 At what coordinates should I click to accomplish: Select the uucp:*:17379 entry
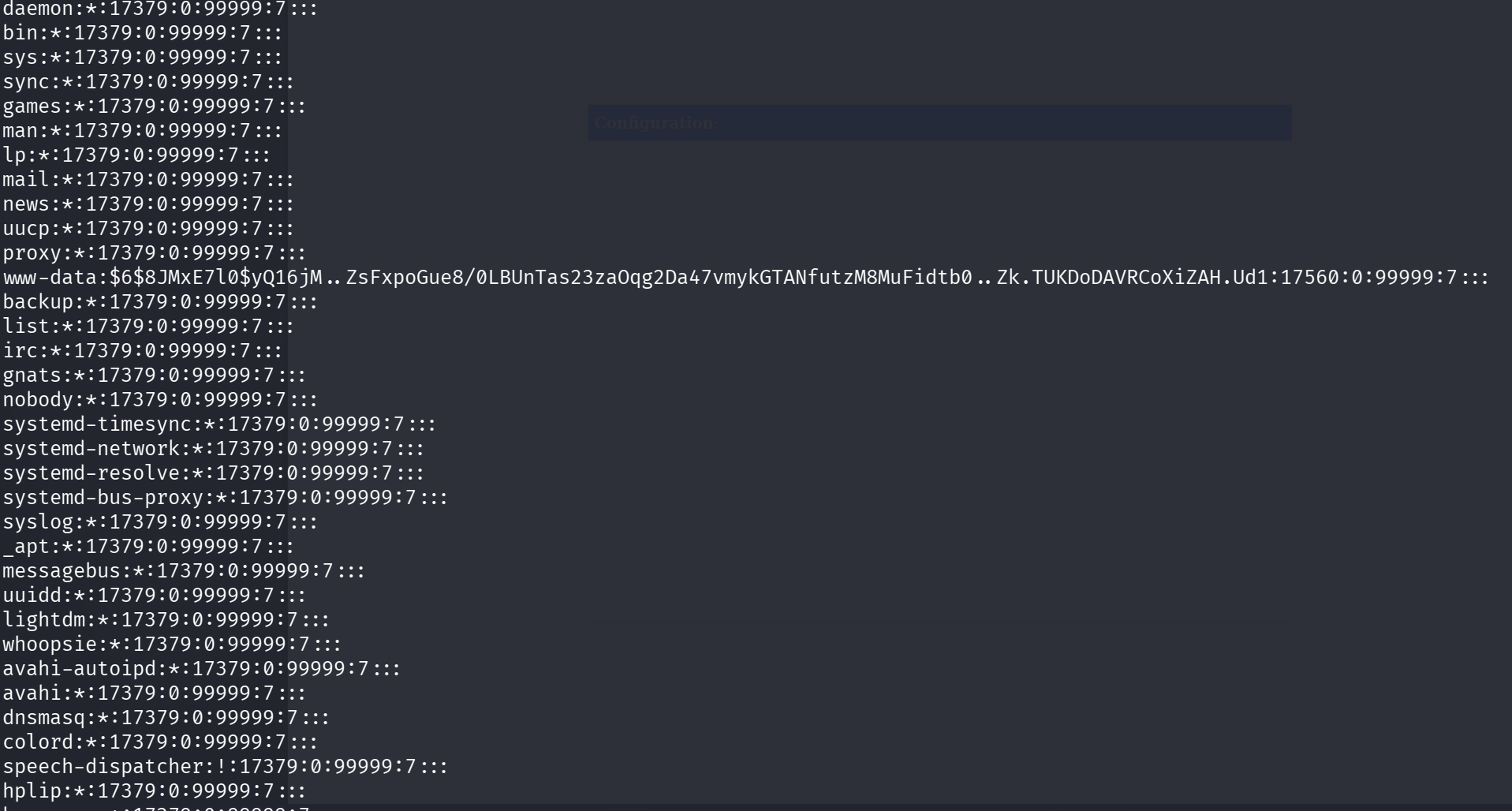click(x=148, y=229)
